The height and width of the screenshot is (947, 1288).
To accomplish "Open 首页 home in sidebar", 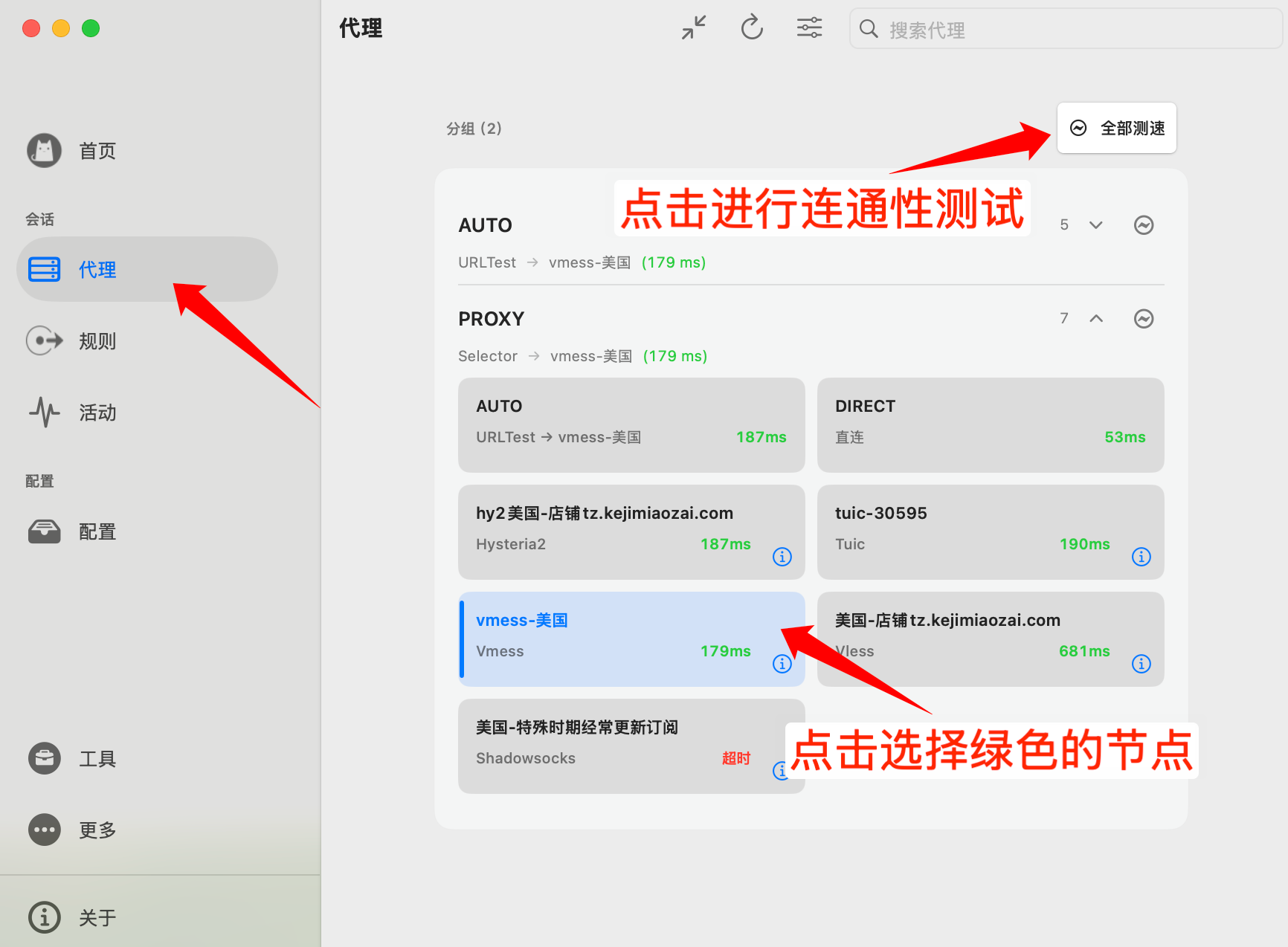I will (147, 151).
